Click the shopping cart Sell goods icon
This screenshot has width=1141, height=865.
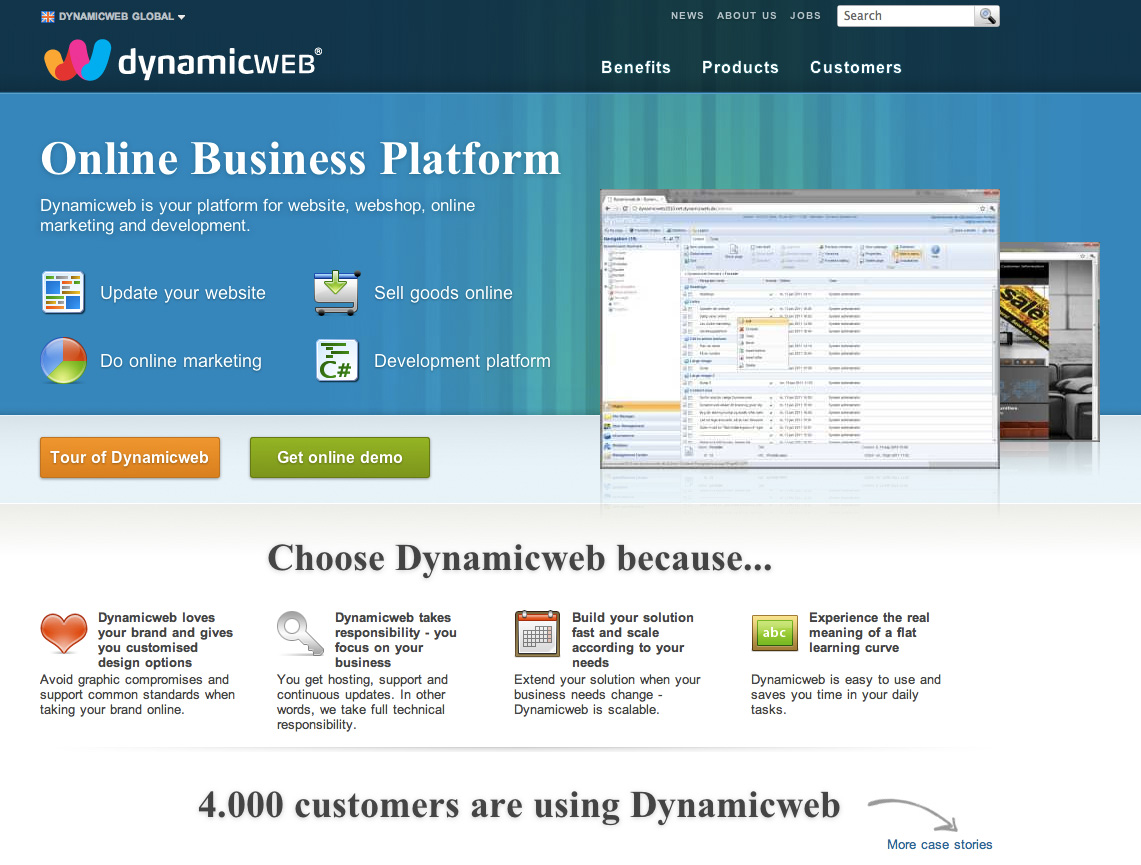336,292
